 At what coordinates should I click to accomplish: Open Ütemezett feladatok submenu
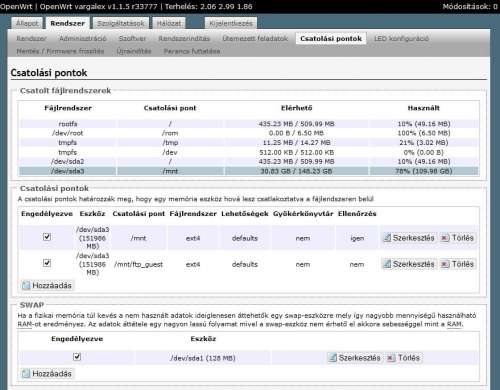(255, 38)
